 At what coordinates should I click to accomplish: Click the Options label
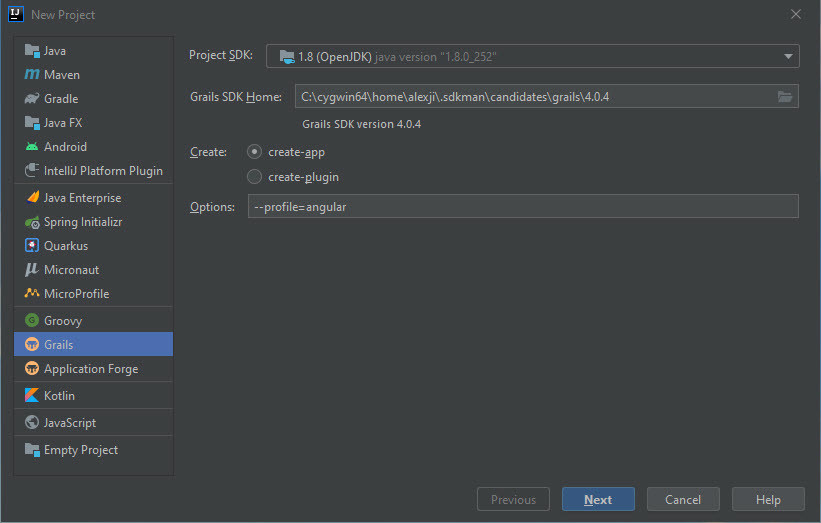point(212,207)
